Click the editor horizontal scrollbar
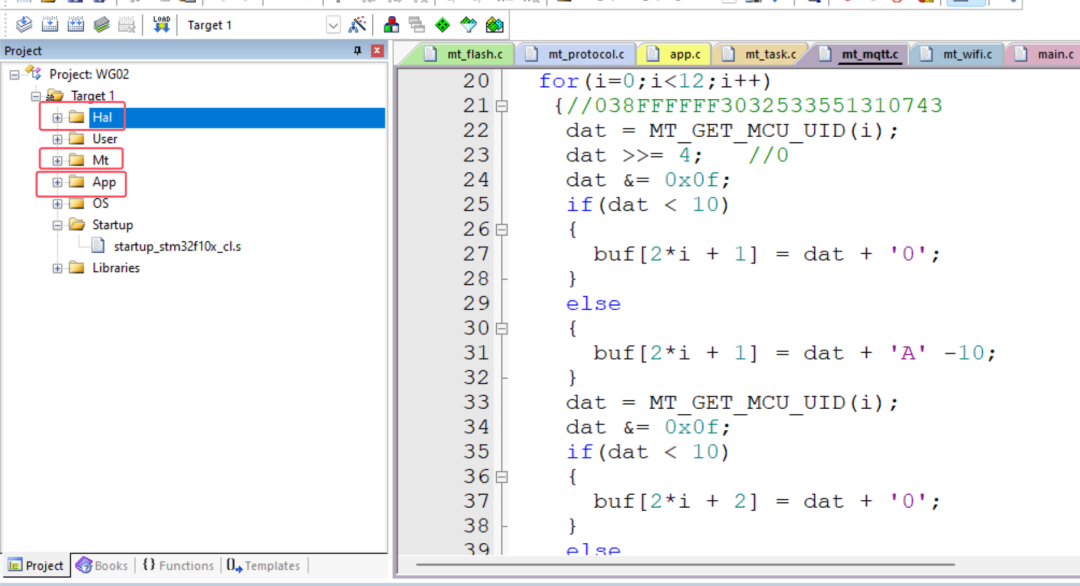Image resolution: width=1080 pixels, height=586 pixels. coord(685,565)
